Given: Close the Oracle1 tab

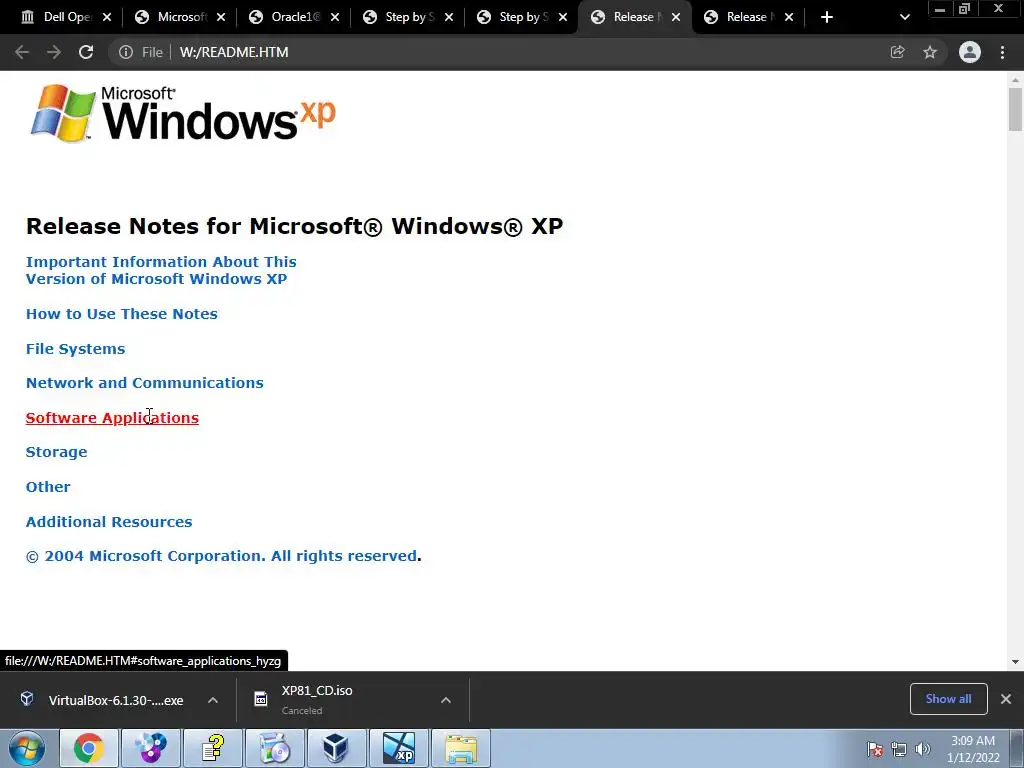Looking at the screenshot, I should tap(335, 17).
